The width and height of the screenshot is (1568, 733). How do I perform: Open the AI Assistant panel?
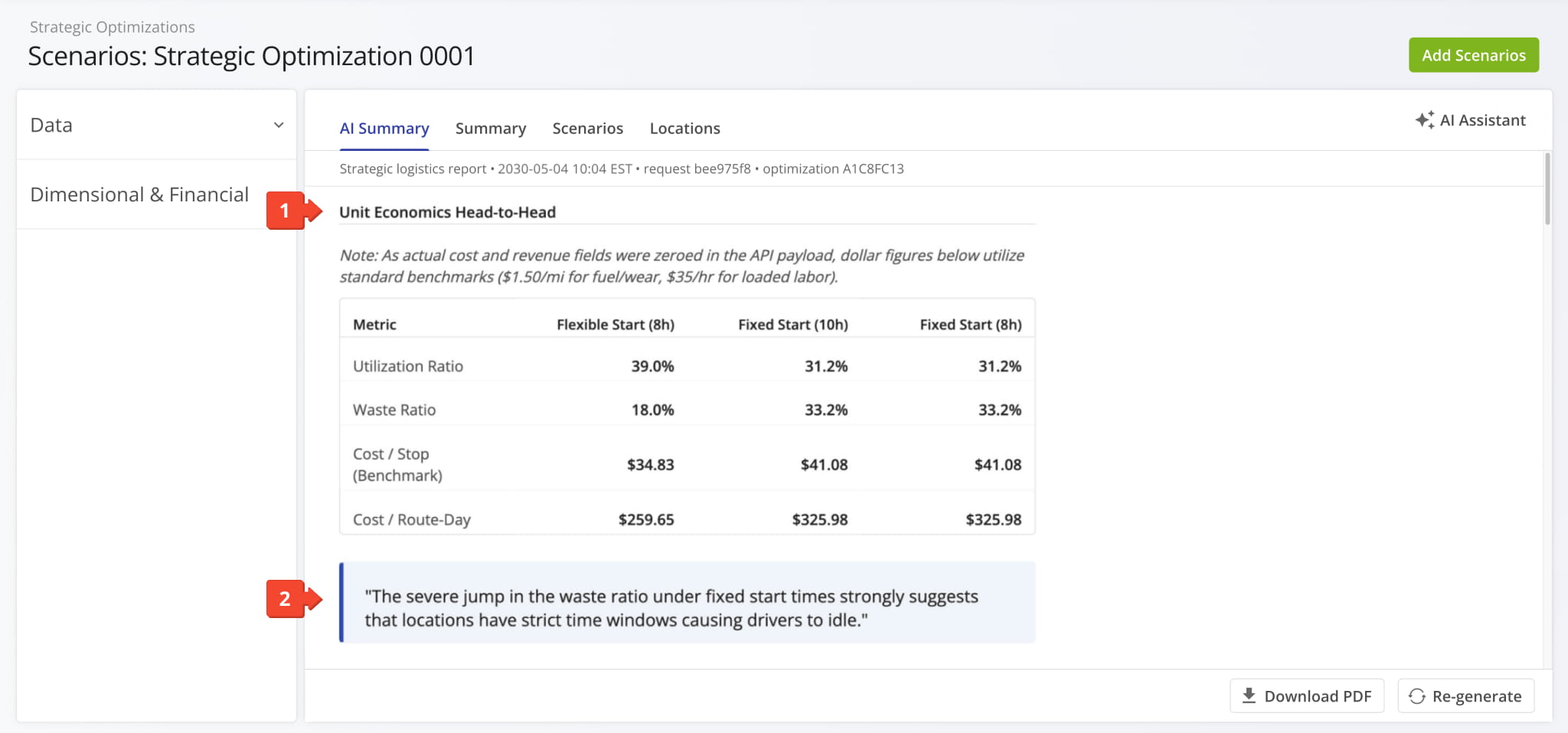(1471, 119)
